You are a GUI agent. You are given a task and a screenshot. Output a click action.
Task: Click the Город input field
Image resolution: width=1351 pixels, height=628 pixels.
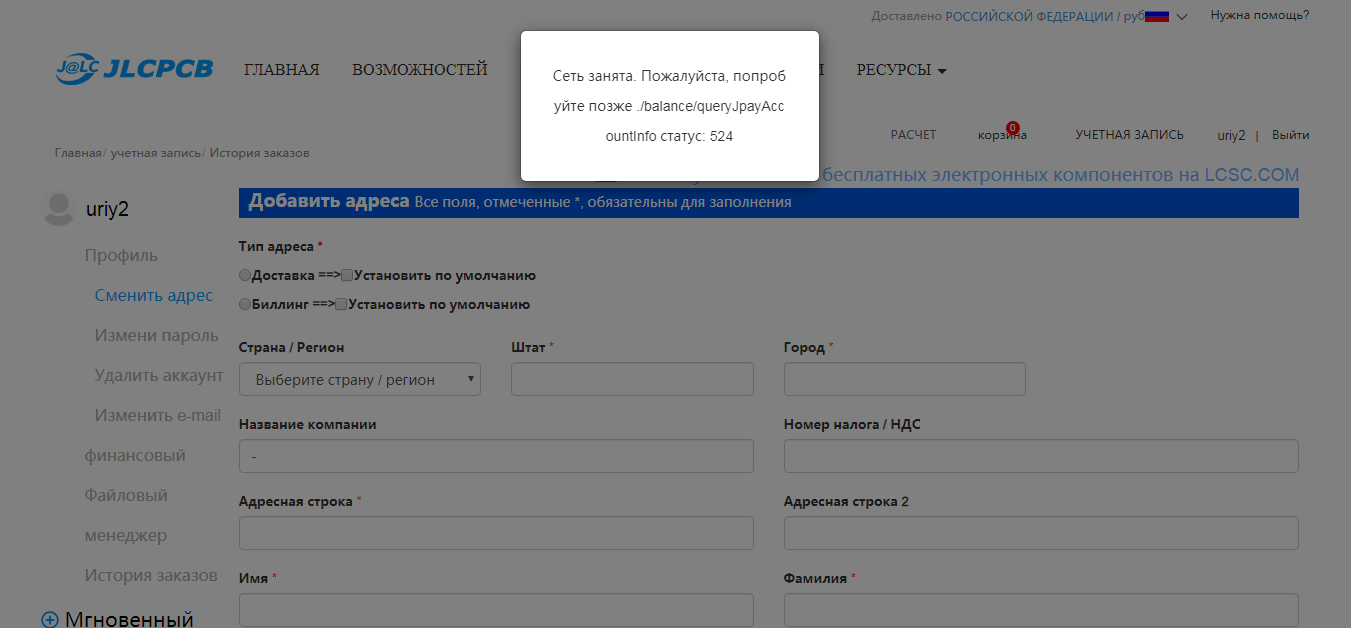(x=905, y=379)
